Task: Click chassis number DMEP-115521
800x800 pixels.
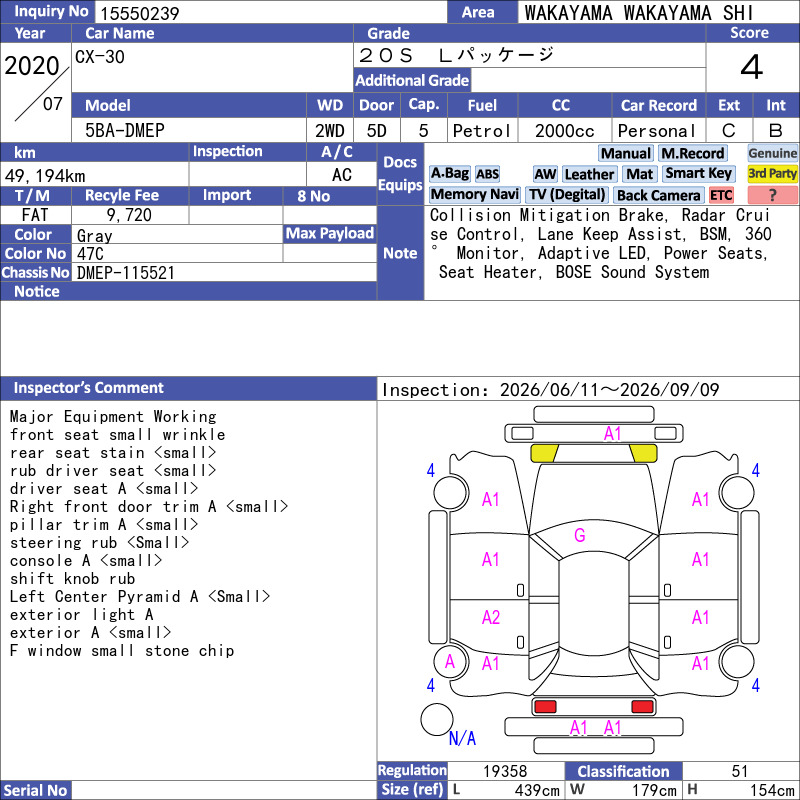Action: point(126,273)
